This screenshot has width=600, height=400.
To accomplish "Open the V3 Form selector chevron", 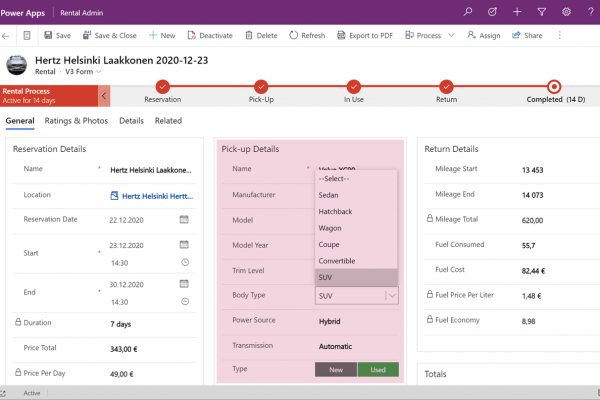I will pos(99,72).
